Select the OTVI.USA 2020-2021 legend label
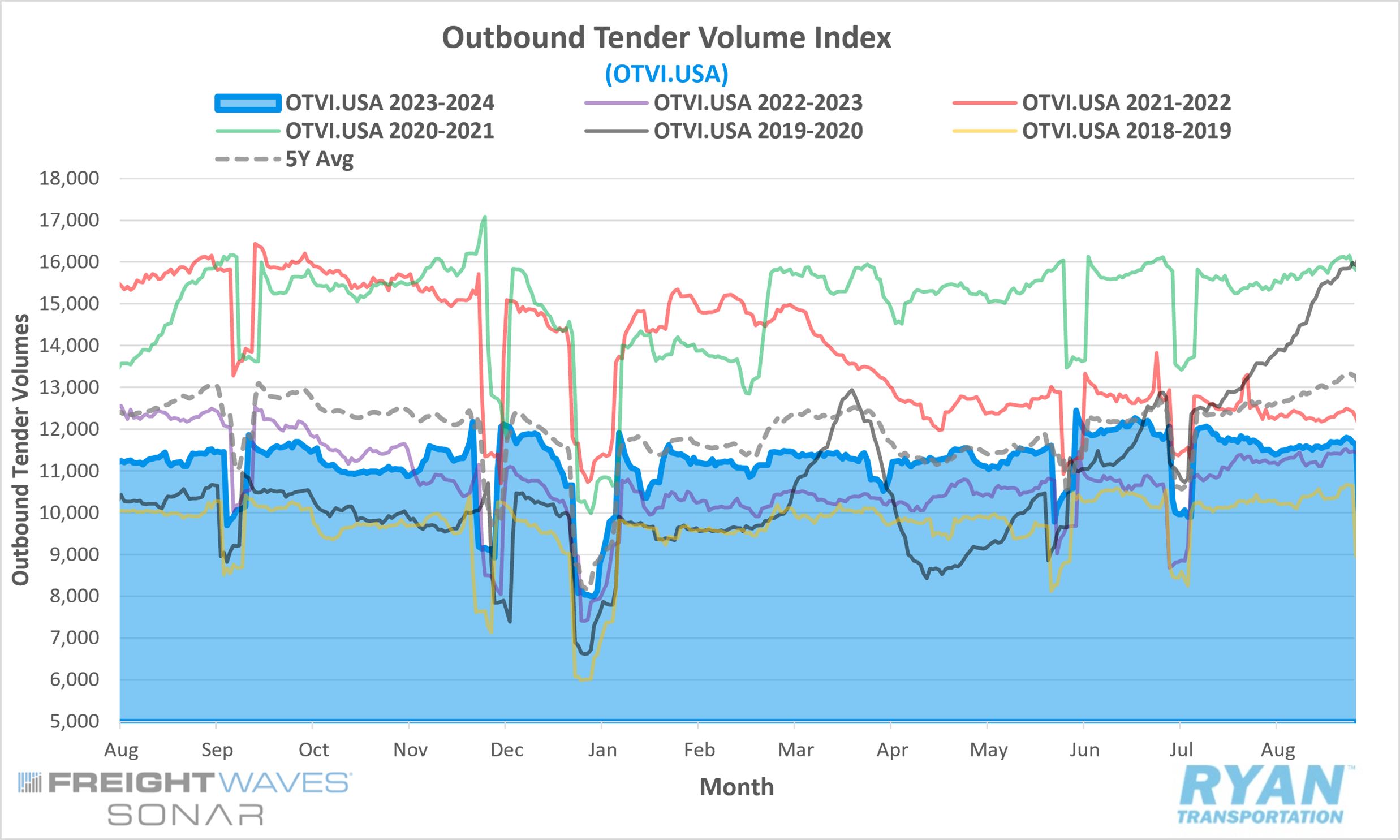The image size is (1400, 840). tap(390, 131)
